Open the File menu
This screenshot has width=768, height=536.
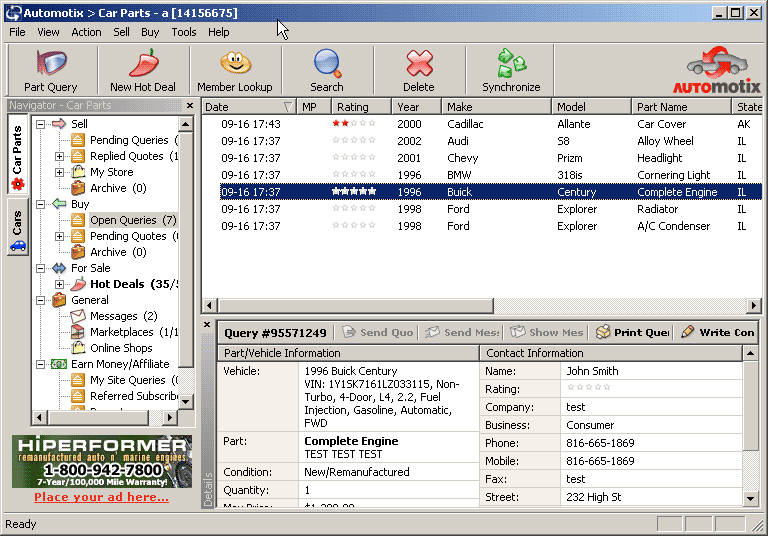point(17,32)
